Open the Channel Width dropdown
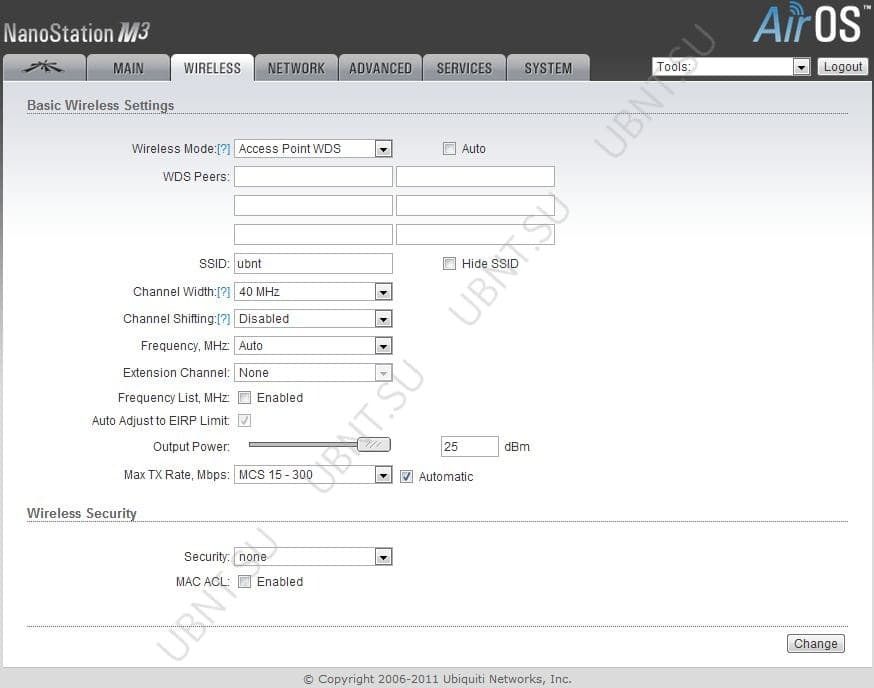 [313, 292]
